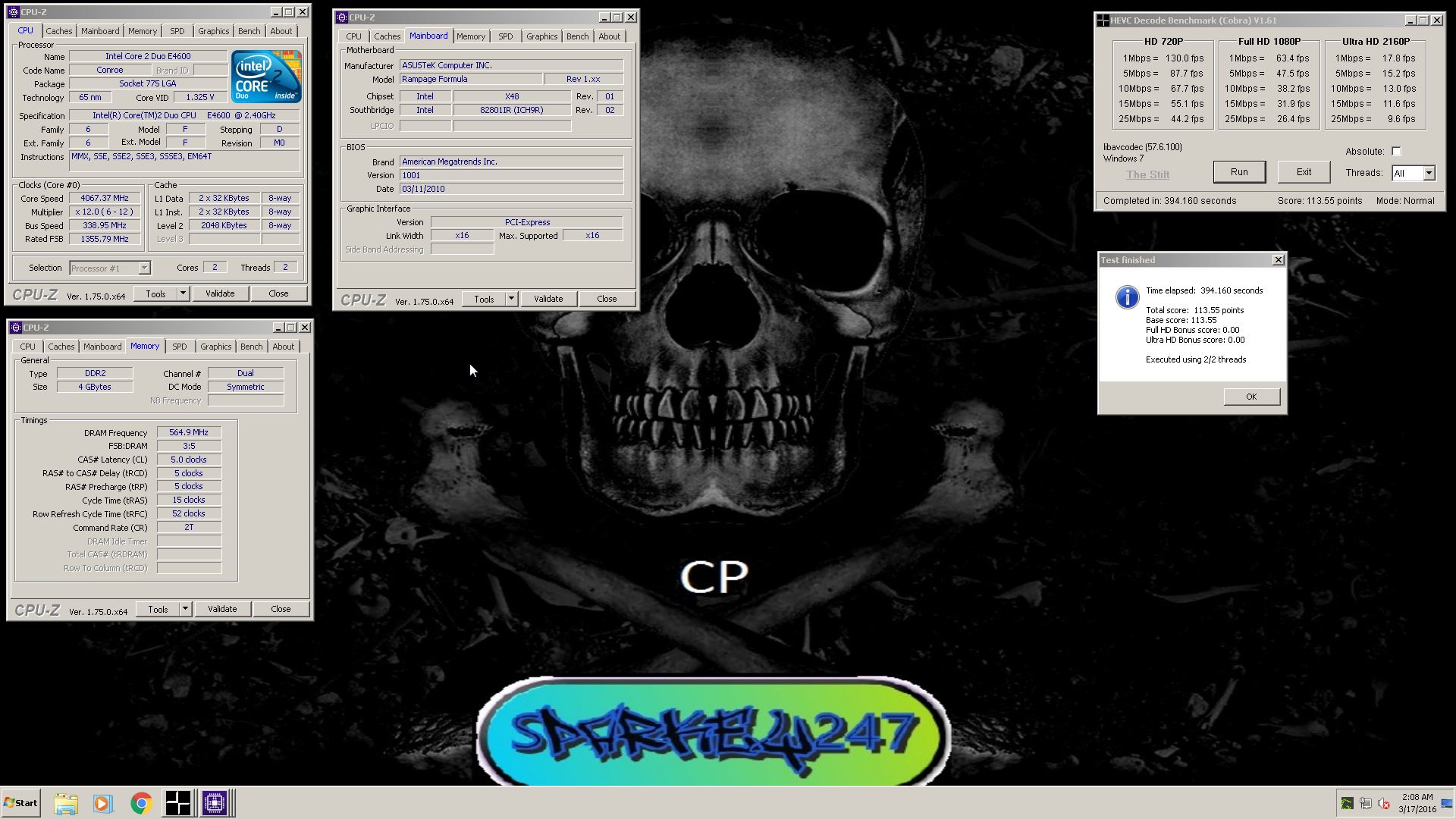This screenshot has height=819, width=1456.
Task: Switch to CPU-Z taskbar icon
Action: [x=215, y=803]
